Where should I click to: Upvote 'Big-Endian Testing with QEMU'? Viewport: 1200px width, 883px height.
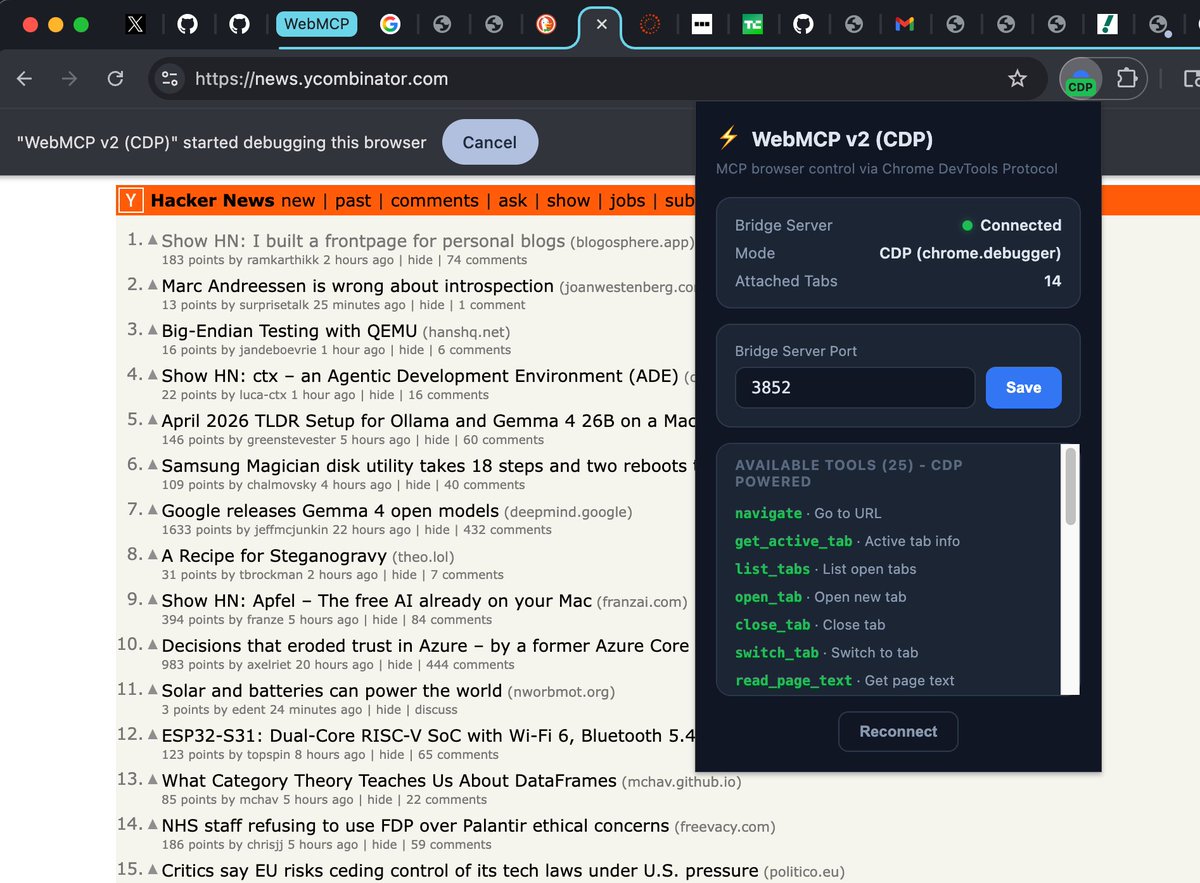click(x=153, y=330)
